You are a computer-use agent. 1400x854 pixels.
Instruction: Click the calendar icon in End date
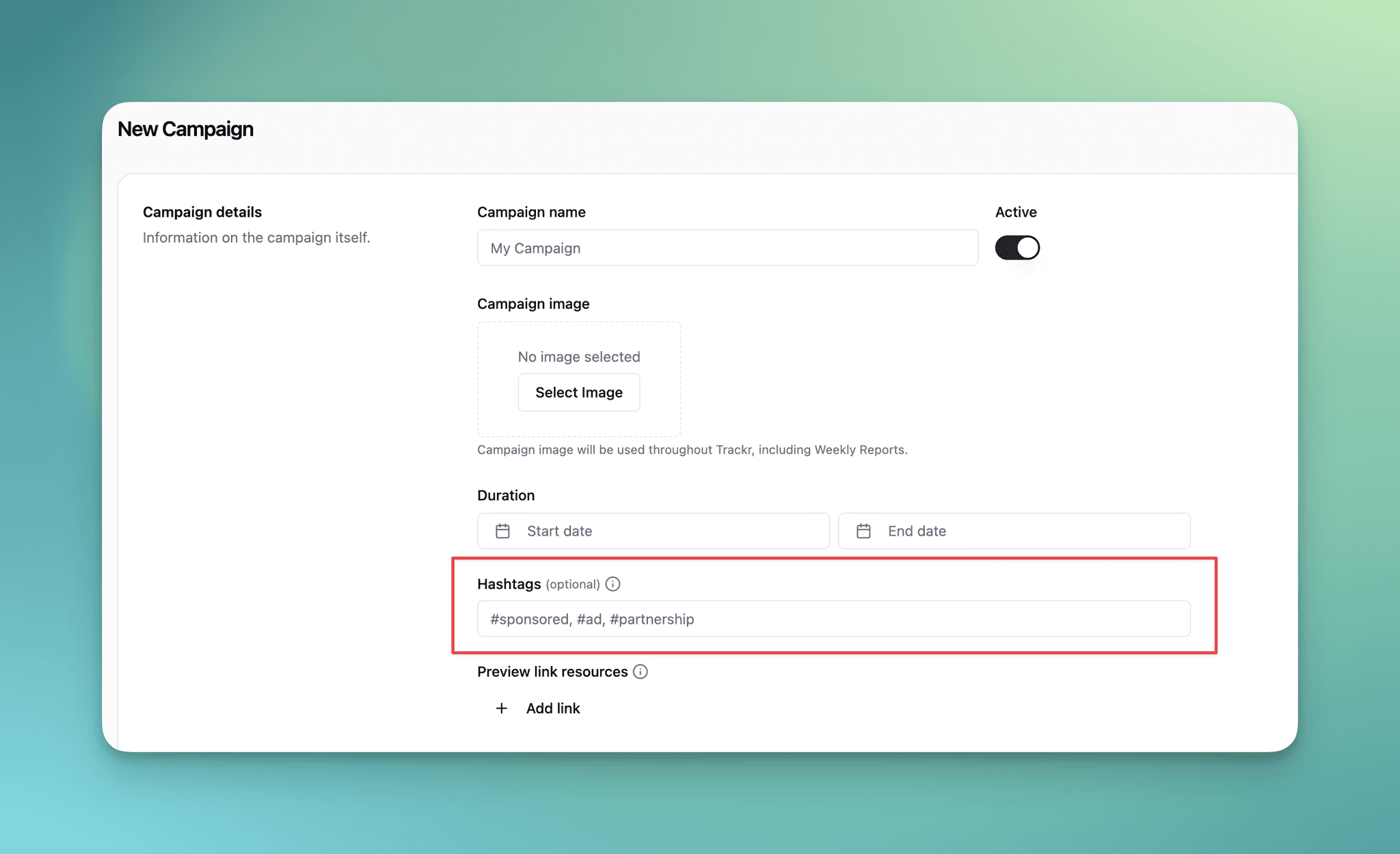(x=863, y=531)
